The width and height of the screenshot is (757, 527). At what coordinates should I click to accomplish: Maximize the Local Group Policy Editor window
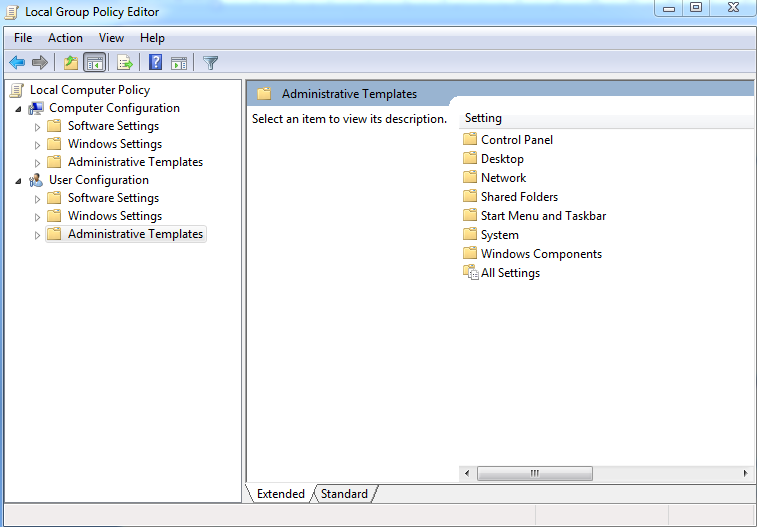pos(696,8)
